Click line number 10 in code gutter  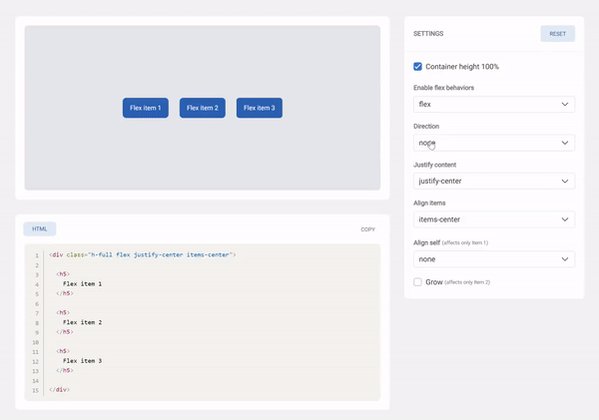(x=36, y=342)
